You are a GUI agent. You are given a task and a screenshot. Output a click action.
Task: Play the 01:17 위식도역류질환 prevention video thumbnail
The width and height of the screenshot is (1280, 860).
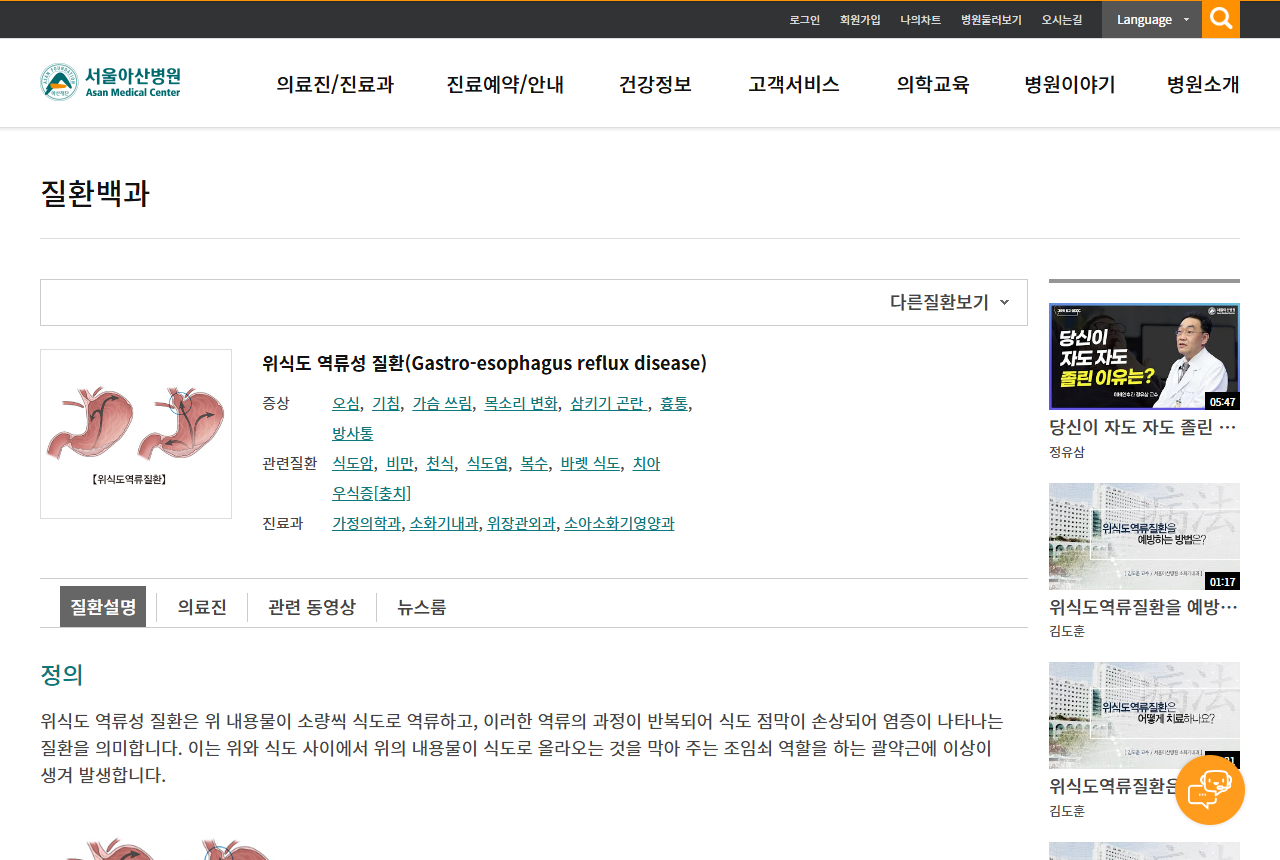(x=1144, y=536)
